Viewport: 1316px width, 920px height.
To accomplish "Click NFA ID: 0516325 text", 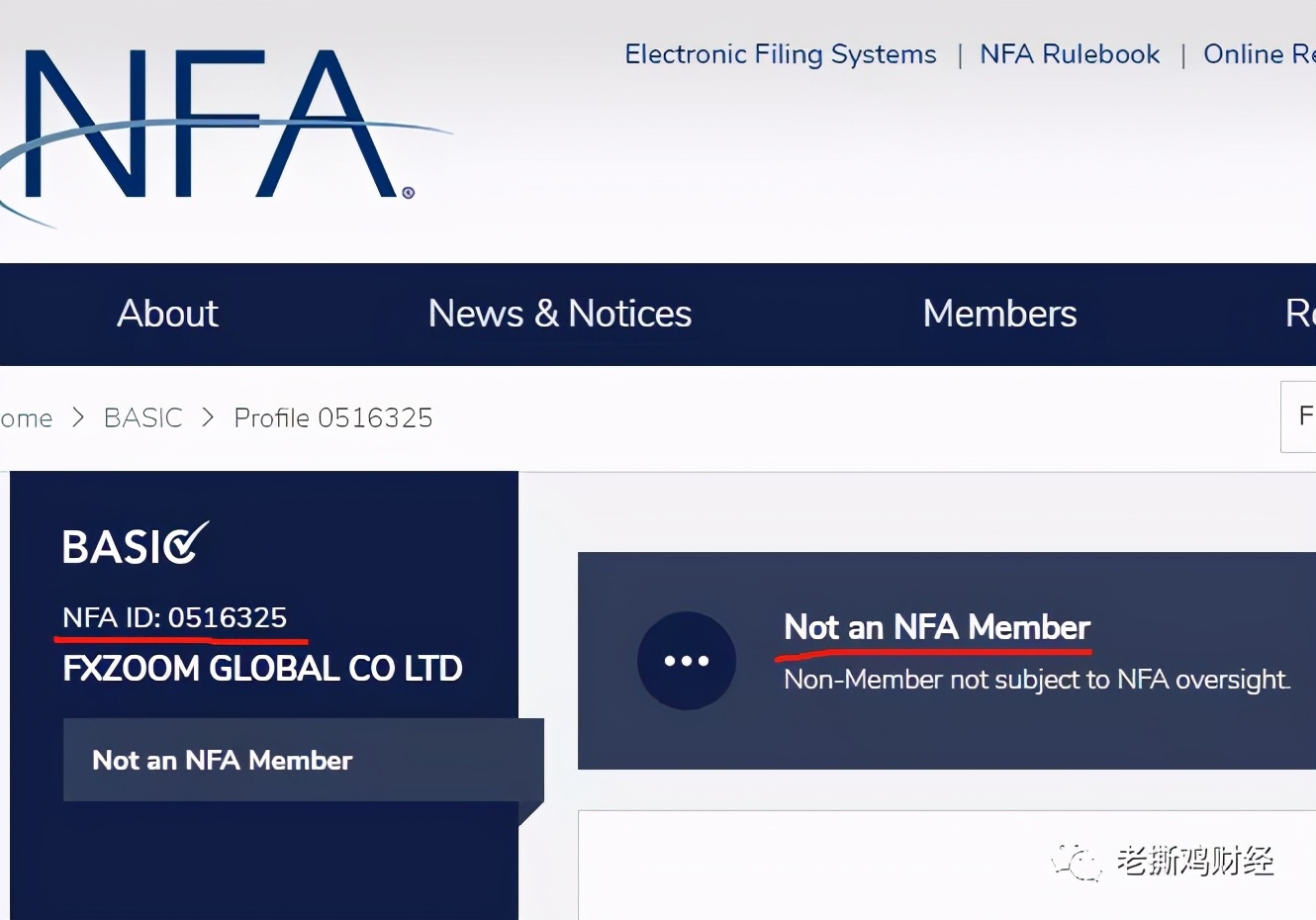I will click(174, 618).
